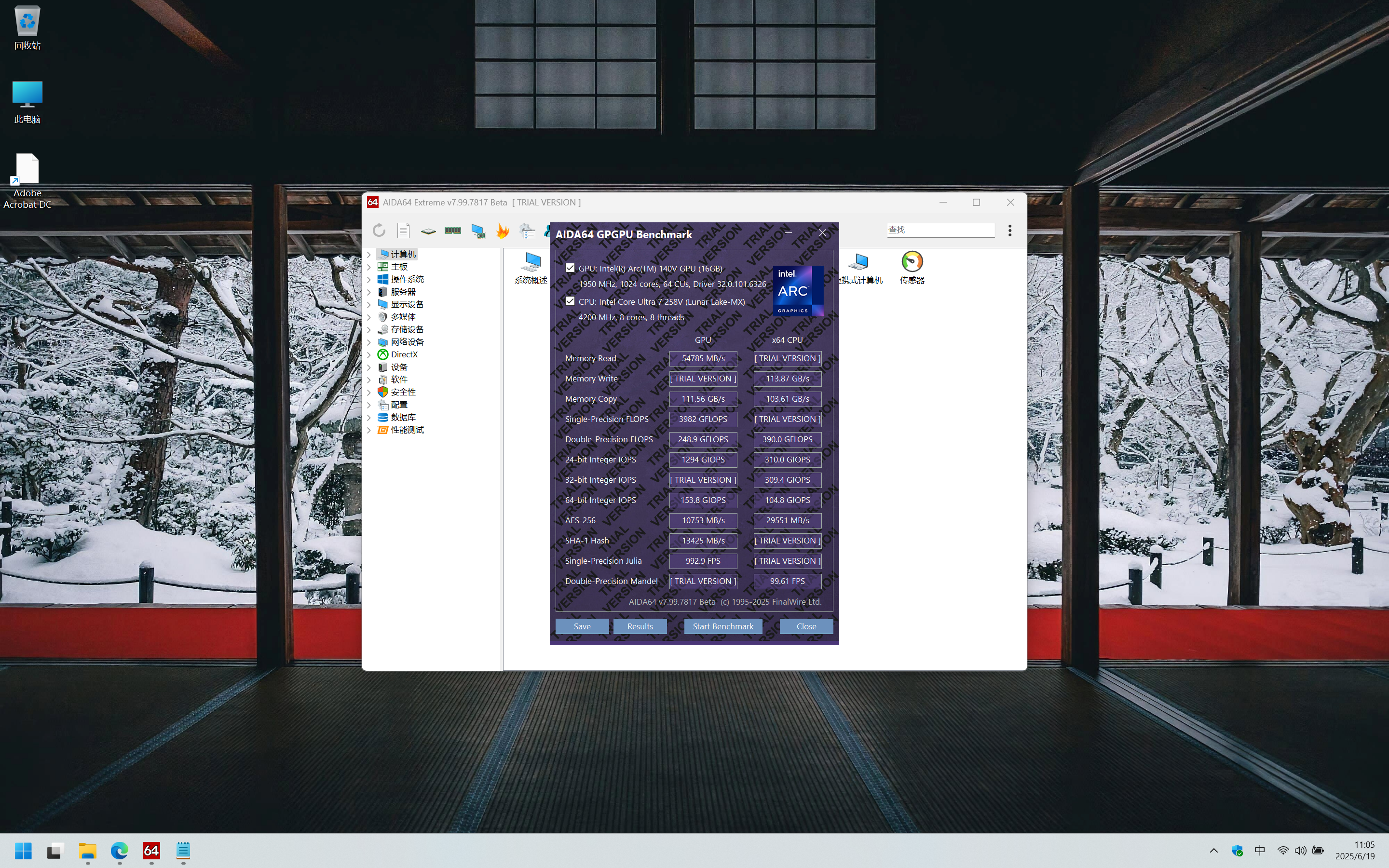
Task: Open the report document icon
Action: pos(404,231)
